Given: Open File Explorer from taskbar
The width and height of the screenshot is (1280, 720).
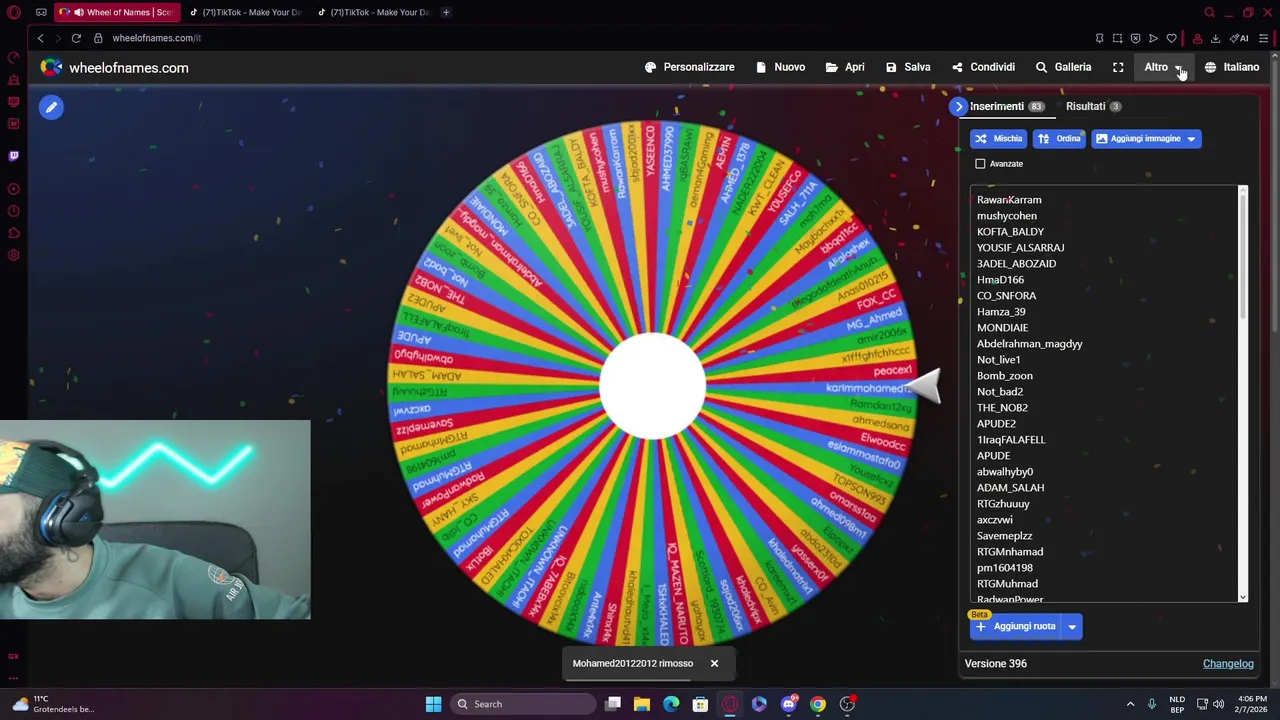Looking at the screenshot, I should tap(642, 704).
